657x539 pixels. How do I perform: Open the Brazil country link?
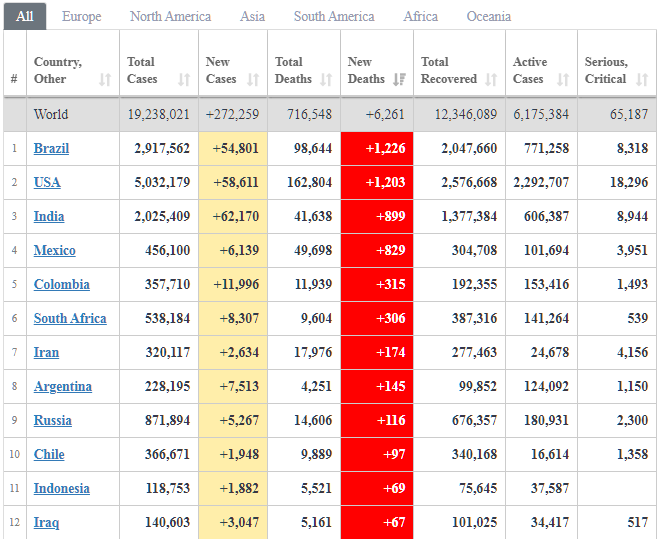[x=51, y=148]
